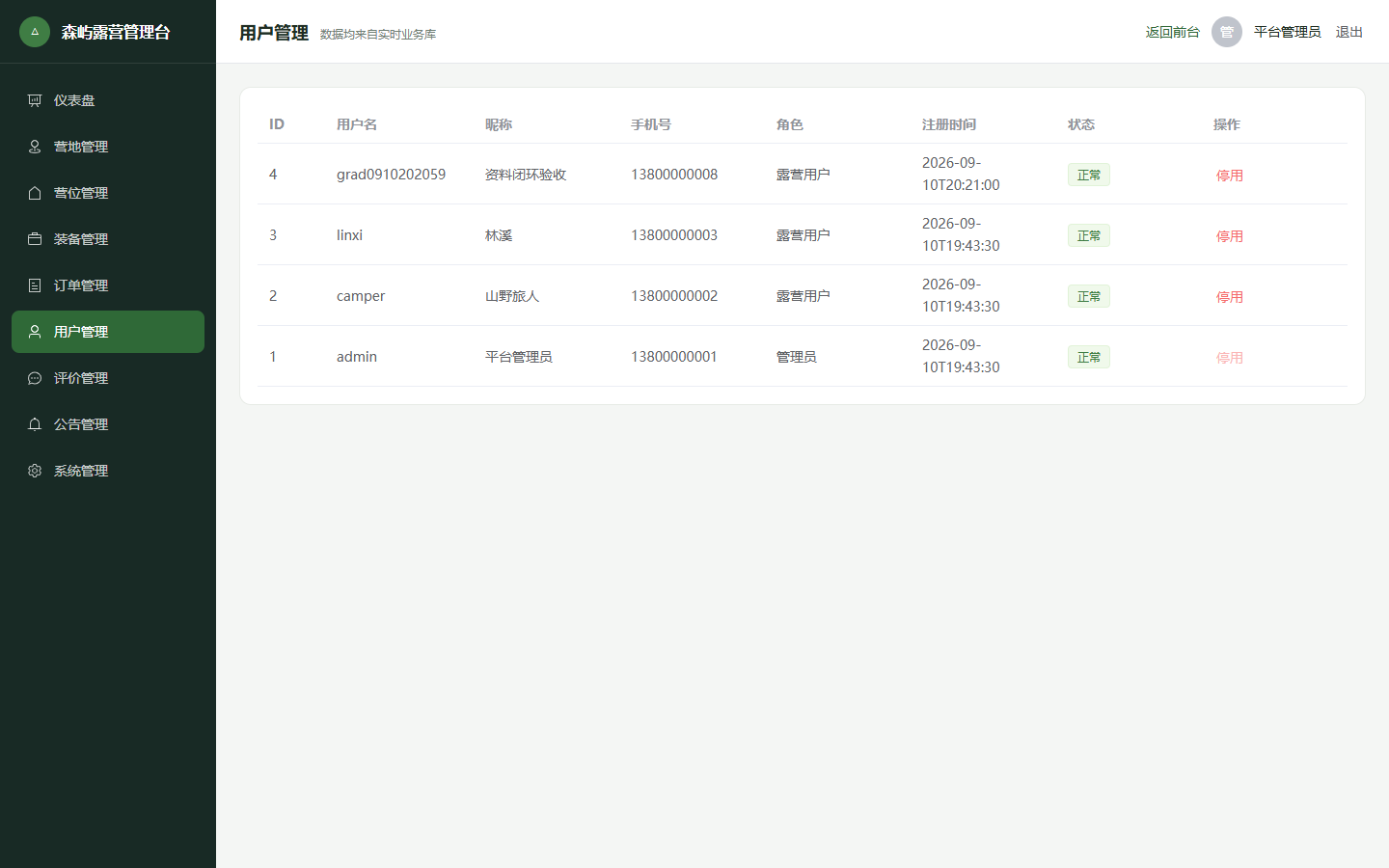Click 停用 for the admin row
The height and width of the screenshot is (868, 1389).
(1229, 358)
